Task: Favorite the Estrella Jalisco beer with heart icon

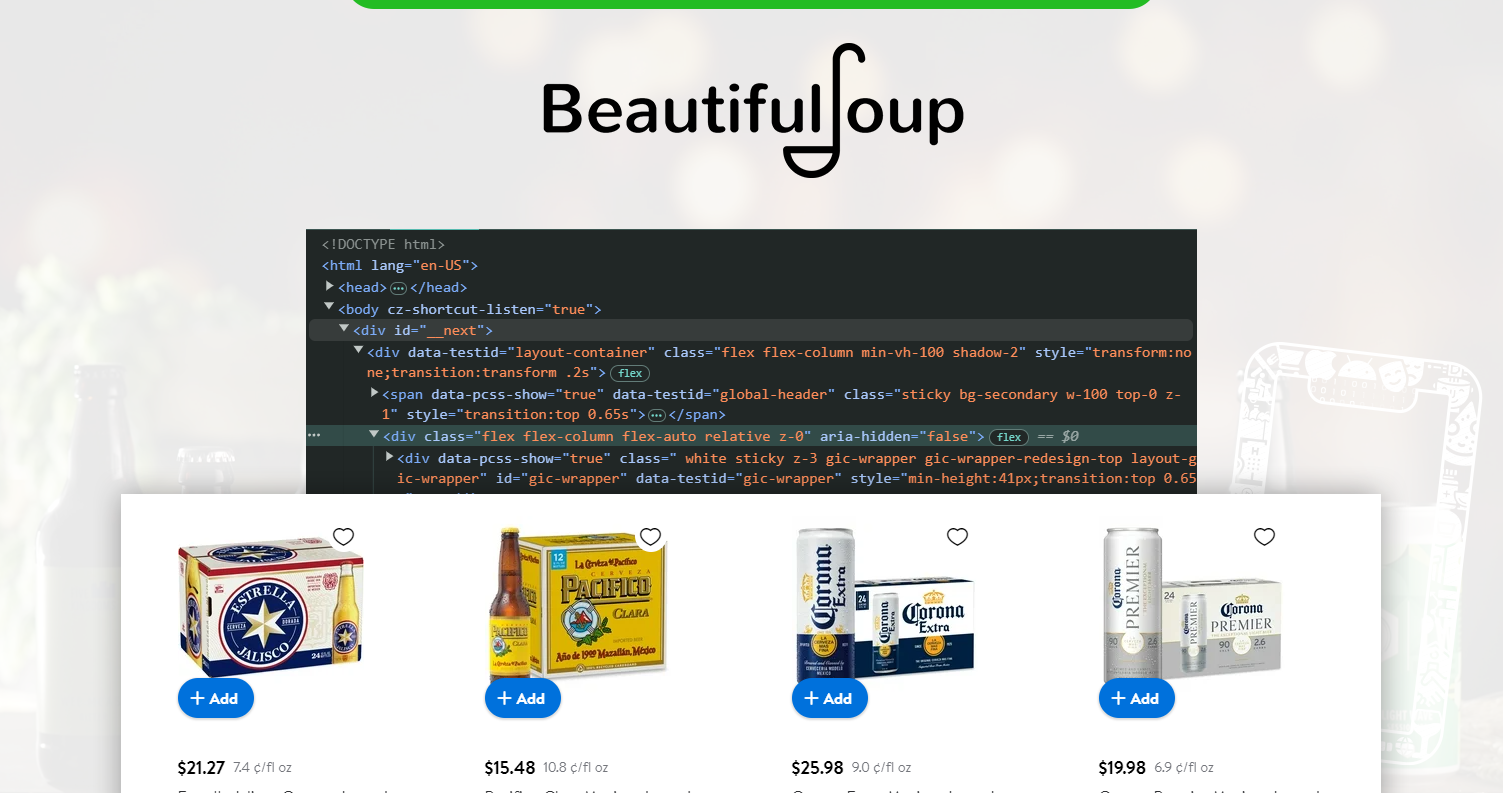Action: pos(343,537)
